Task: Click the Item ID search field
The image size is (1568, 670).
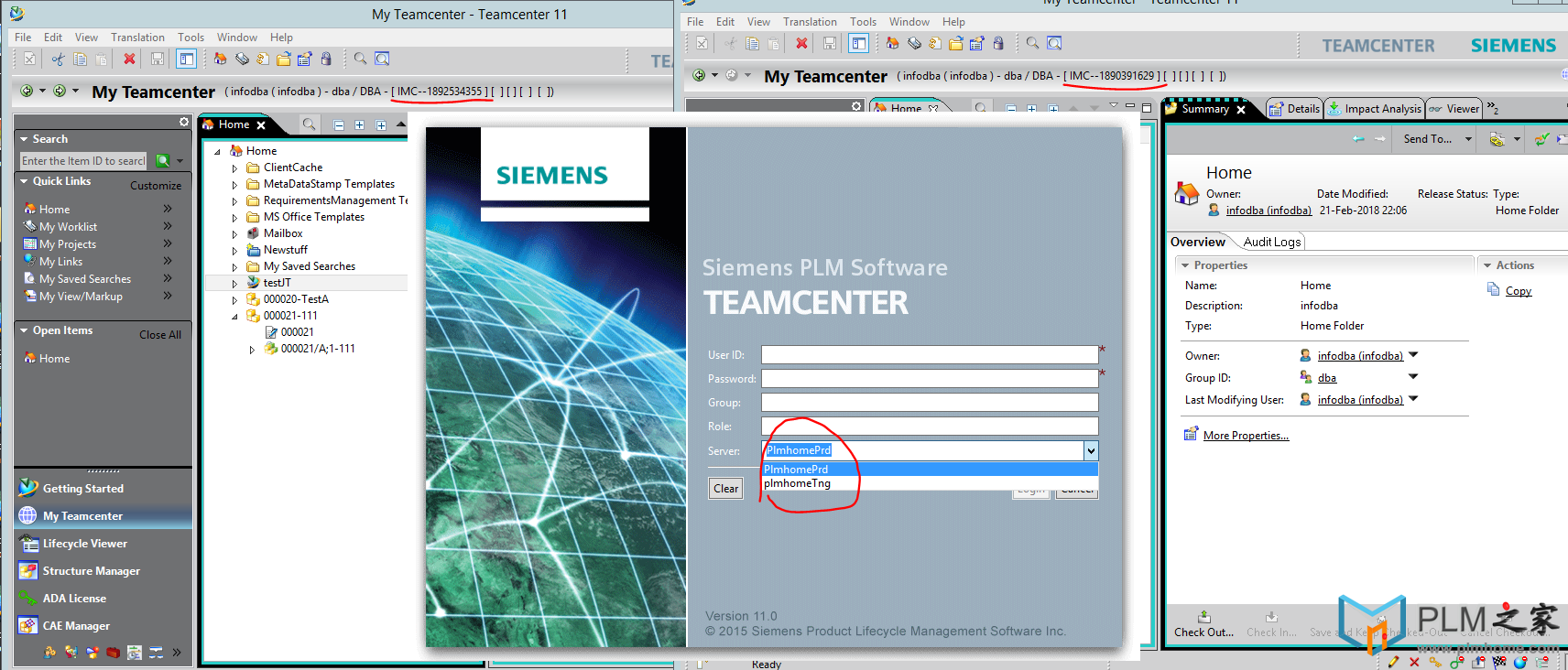Action: 83,161
